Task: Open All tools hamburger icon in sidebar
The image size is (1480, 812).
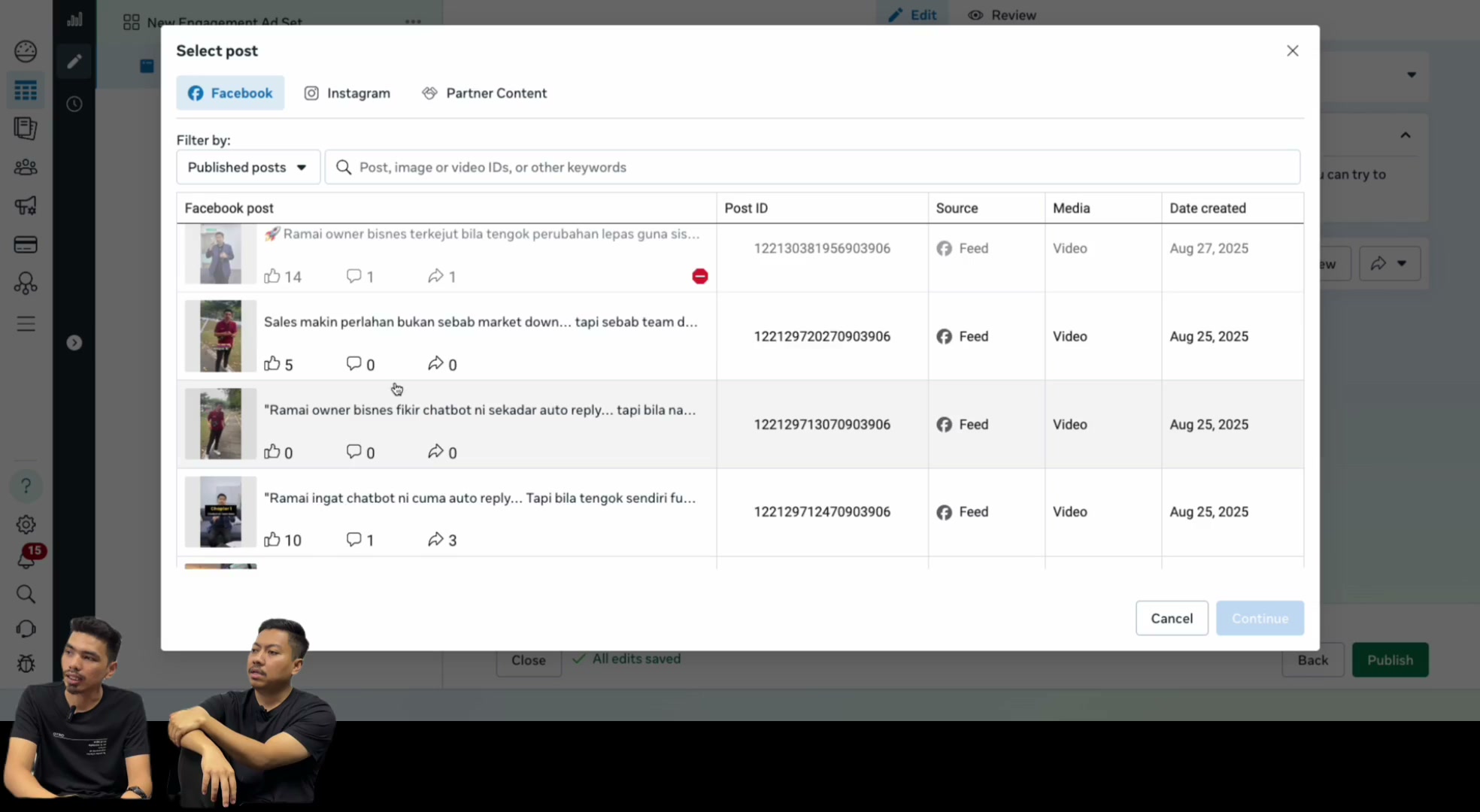Action: [x=26, y=324]
